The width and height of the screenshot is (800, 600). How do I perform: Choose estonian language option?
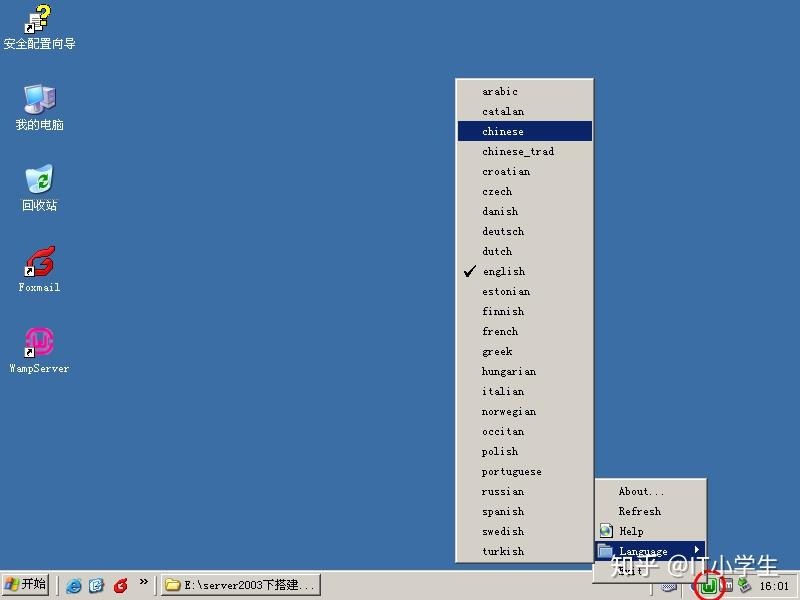click(x=524, y=291)
